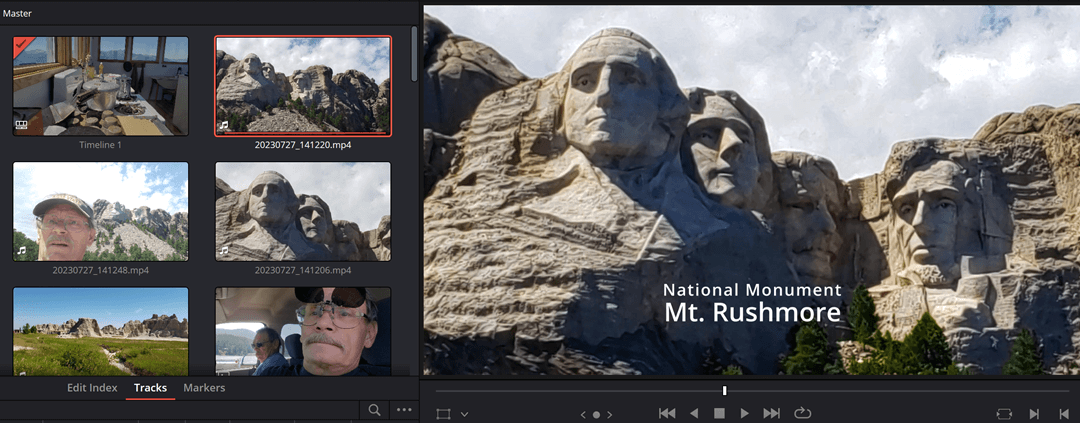Expand the transform overlay mode dropdown arrow
This screenshot has height=423, width=1080.
pos(464,414)
